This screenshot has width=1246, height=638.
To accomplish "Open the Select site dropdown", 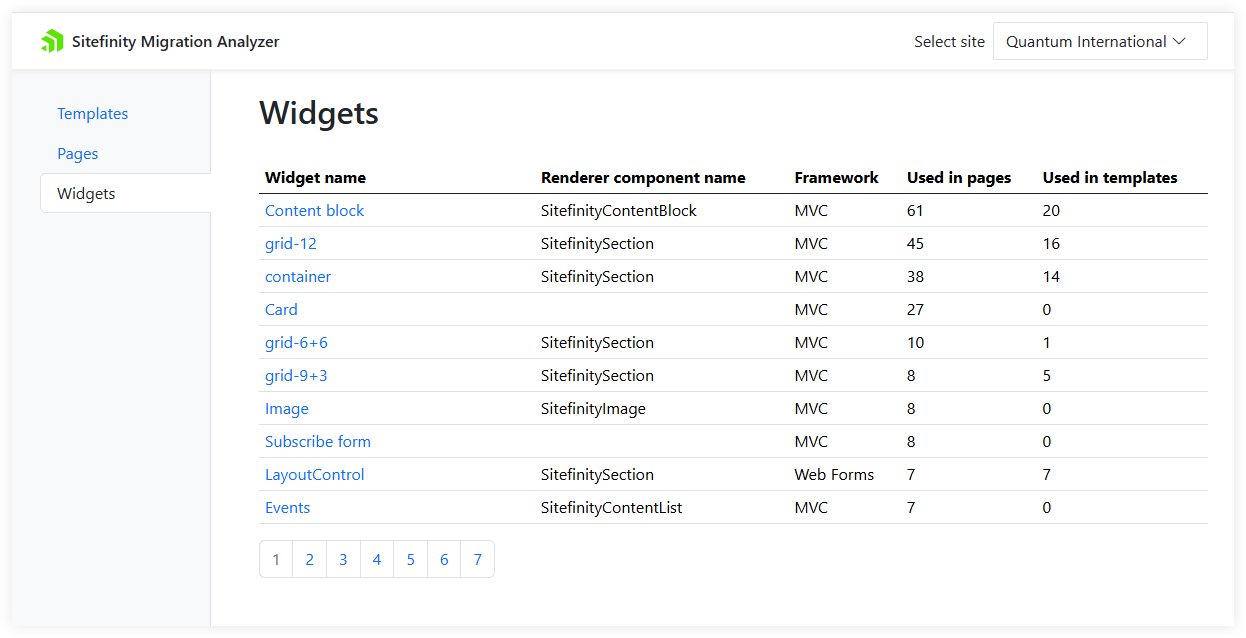I will (1100, 41).
